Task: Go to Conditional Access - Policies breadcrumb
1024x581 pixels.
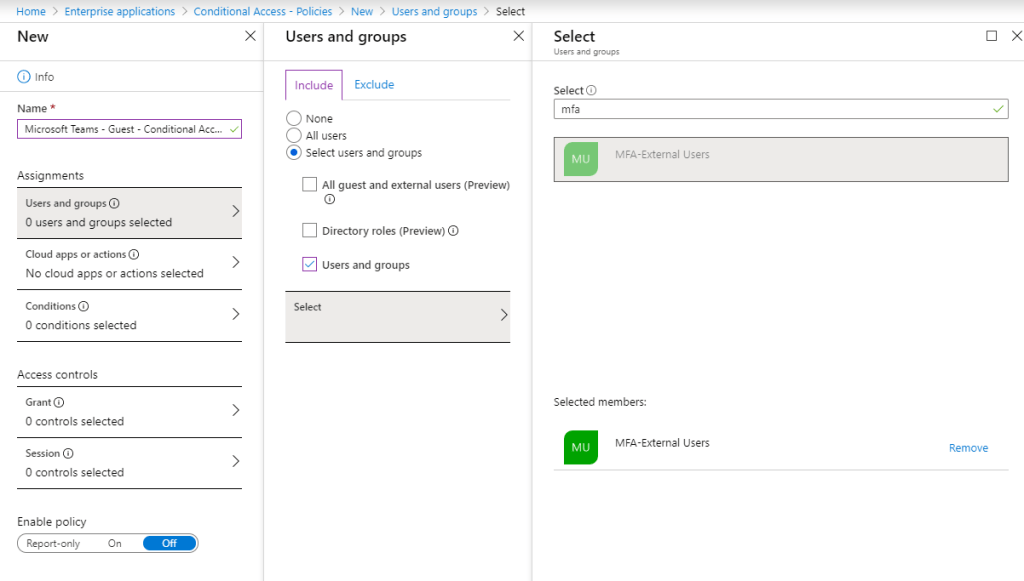Action: (263, 12)
